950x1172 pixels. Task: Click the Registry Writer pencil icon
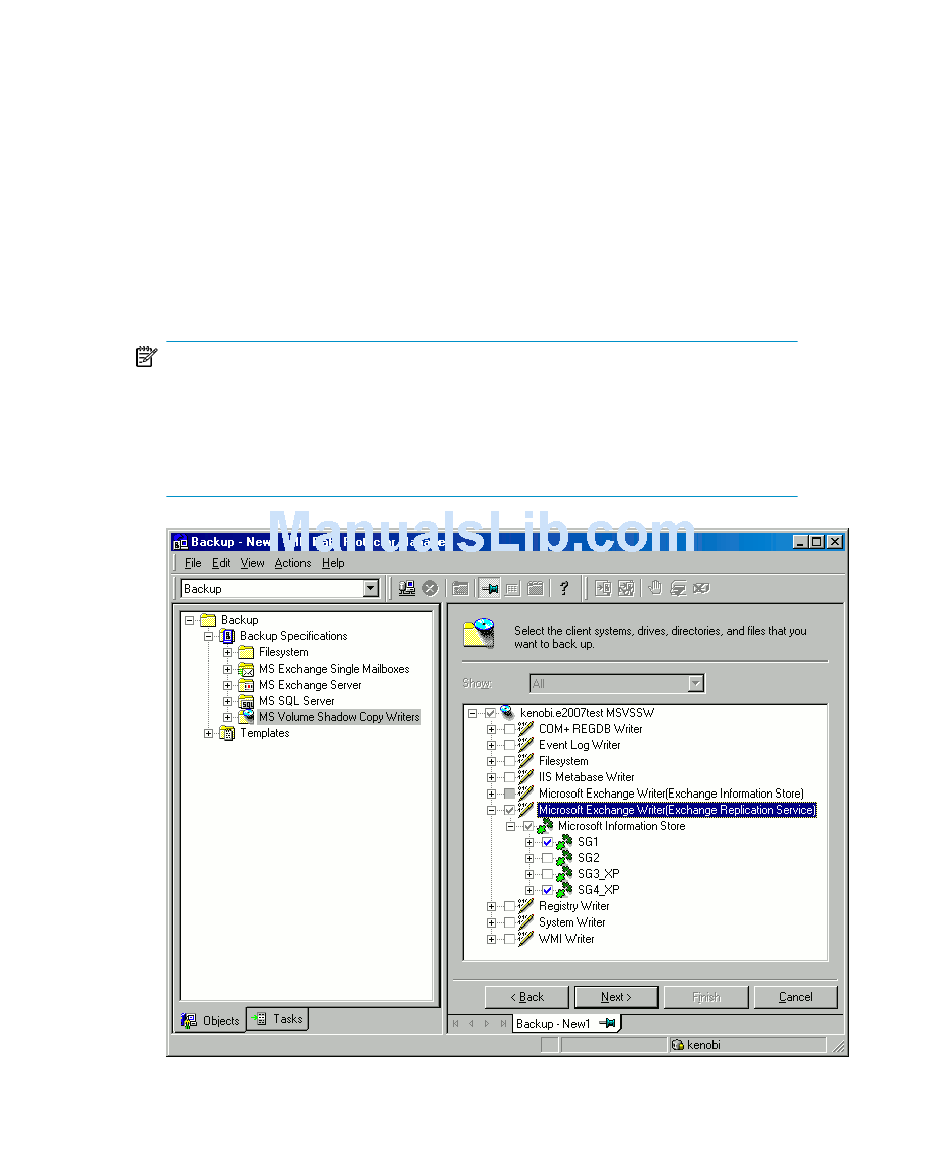(526, 906)
